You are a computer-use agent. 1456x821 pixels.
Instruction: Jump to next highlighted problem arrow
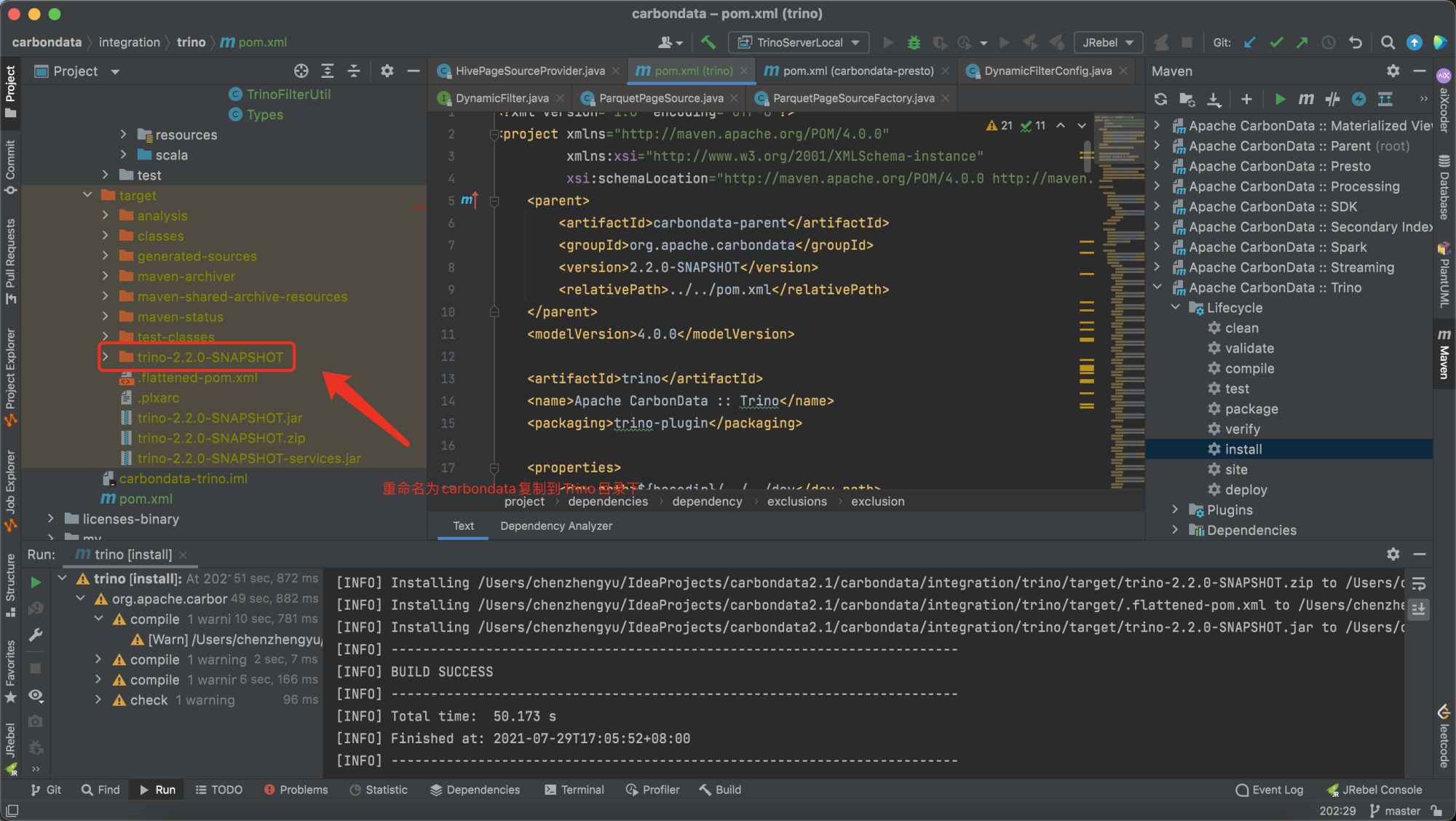[1082, 125]
